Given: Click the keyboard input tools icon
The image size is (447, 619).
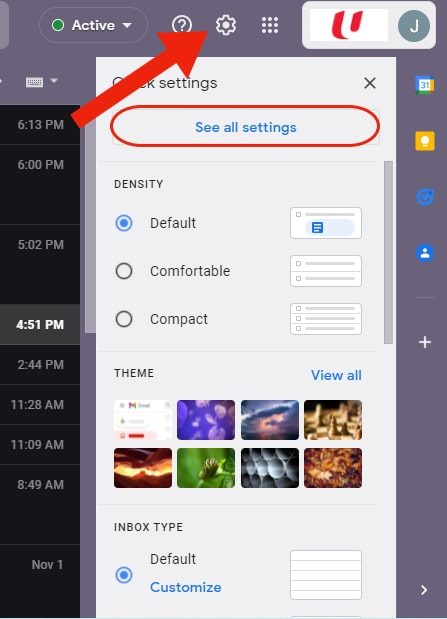Looking at the screenshot, I should [x=34, y=82].
